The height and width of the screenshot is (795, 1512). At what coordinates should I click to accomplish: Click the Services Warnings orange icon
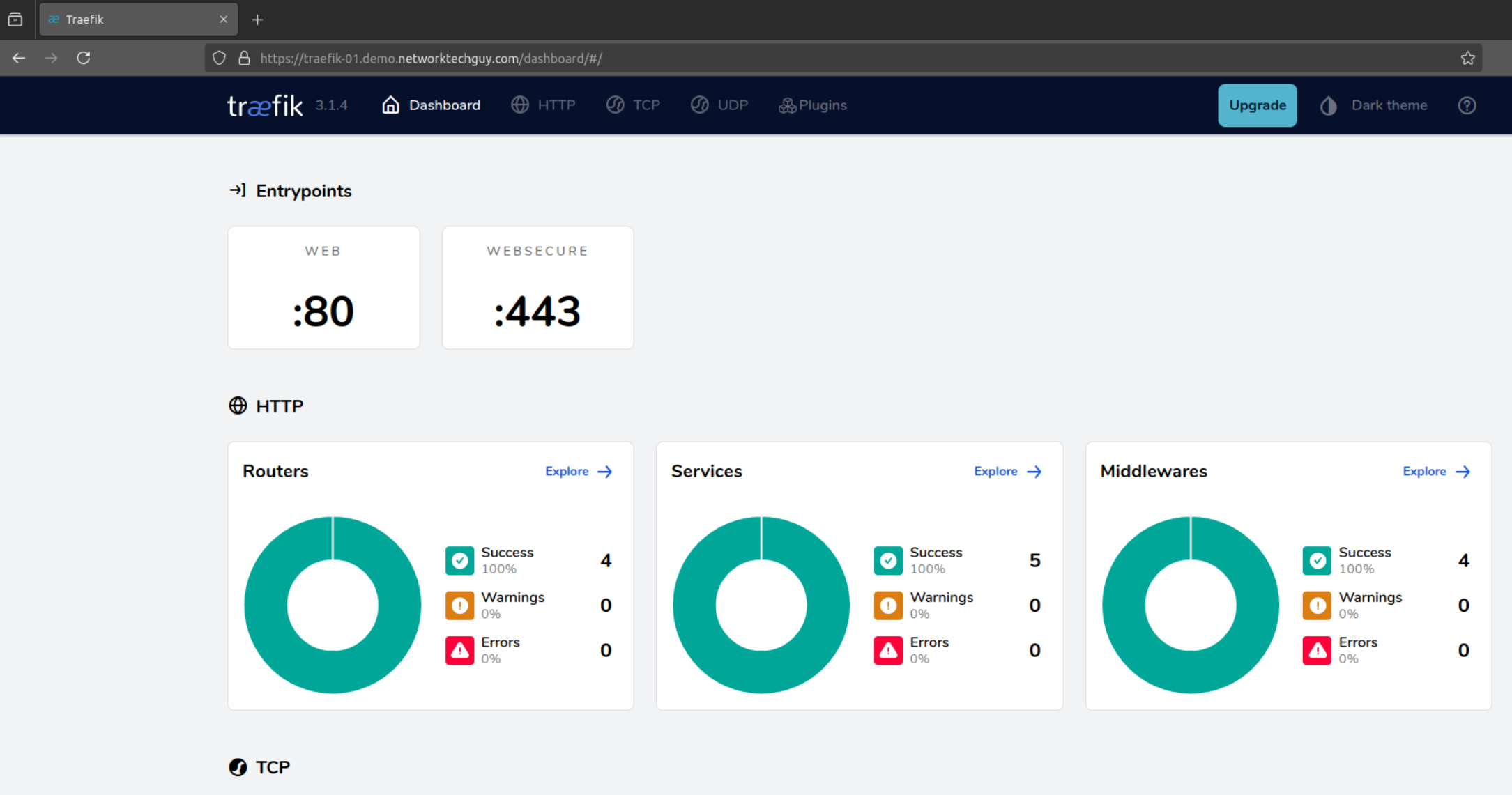pyautogui.click(x=889, y=605)
